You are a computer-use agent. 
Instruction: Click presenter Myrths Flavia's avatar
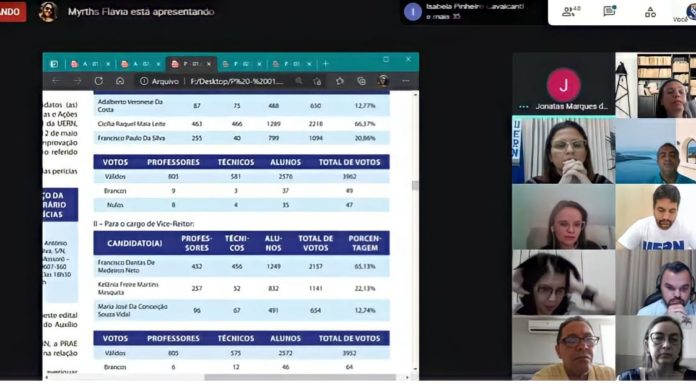pos(48,12)
